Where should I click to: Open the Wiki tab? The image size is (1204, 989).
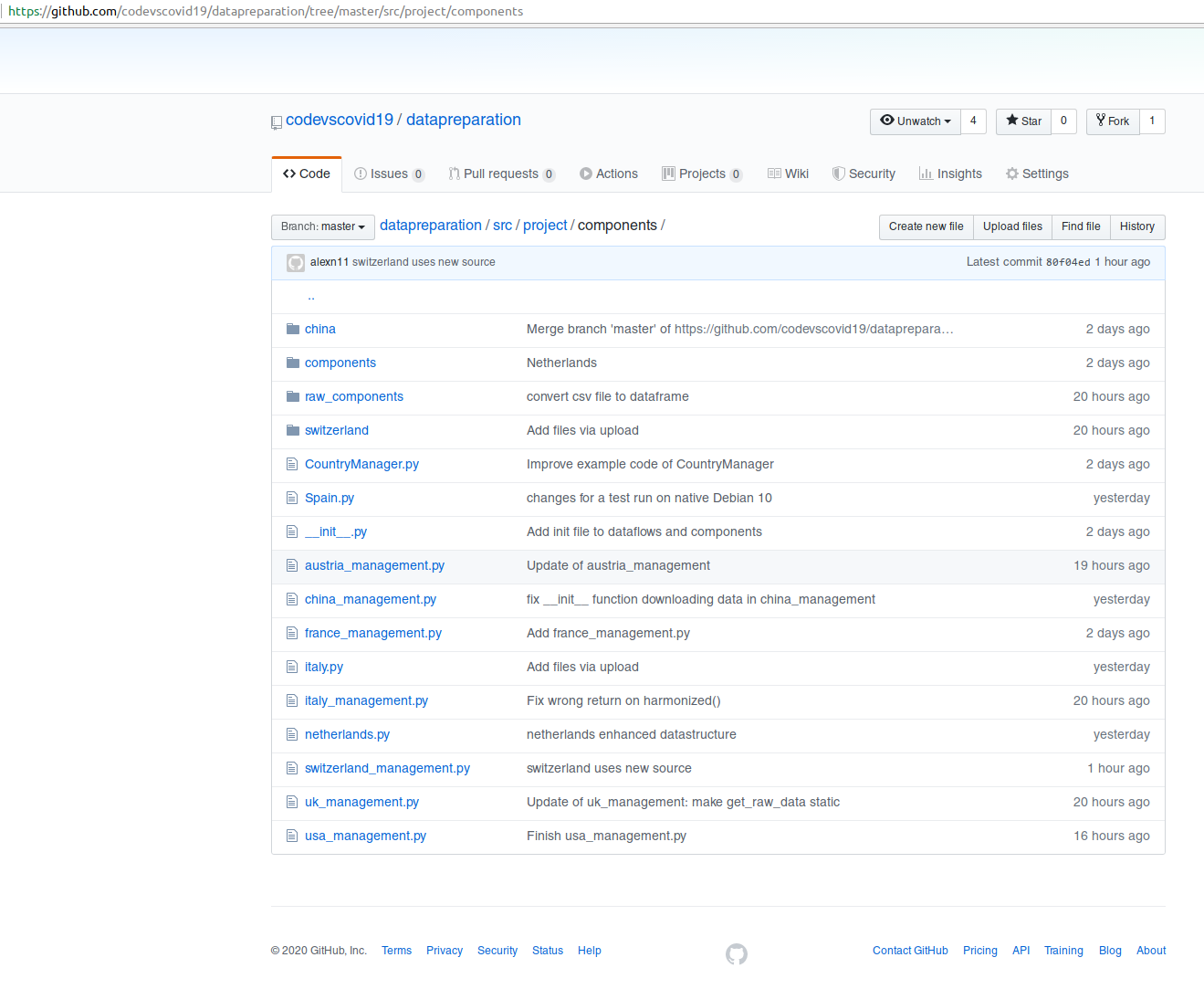coord(788,174)
